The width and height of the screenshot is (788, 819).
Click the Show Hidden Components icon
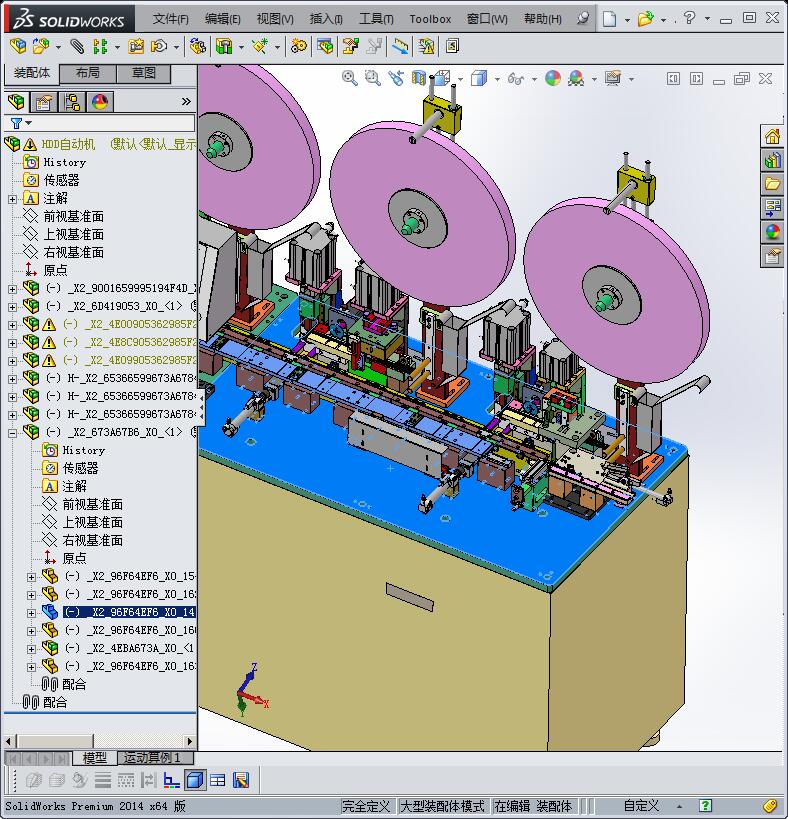point(197,46)
